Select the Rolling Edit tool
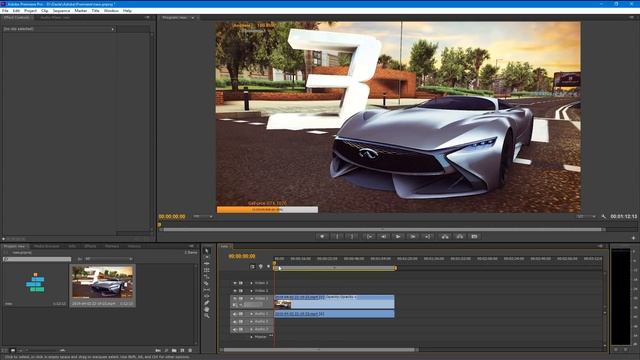The width and height of the screenshot is (640, 360). pos(207,270)
